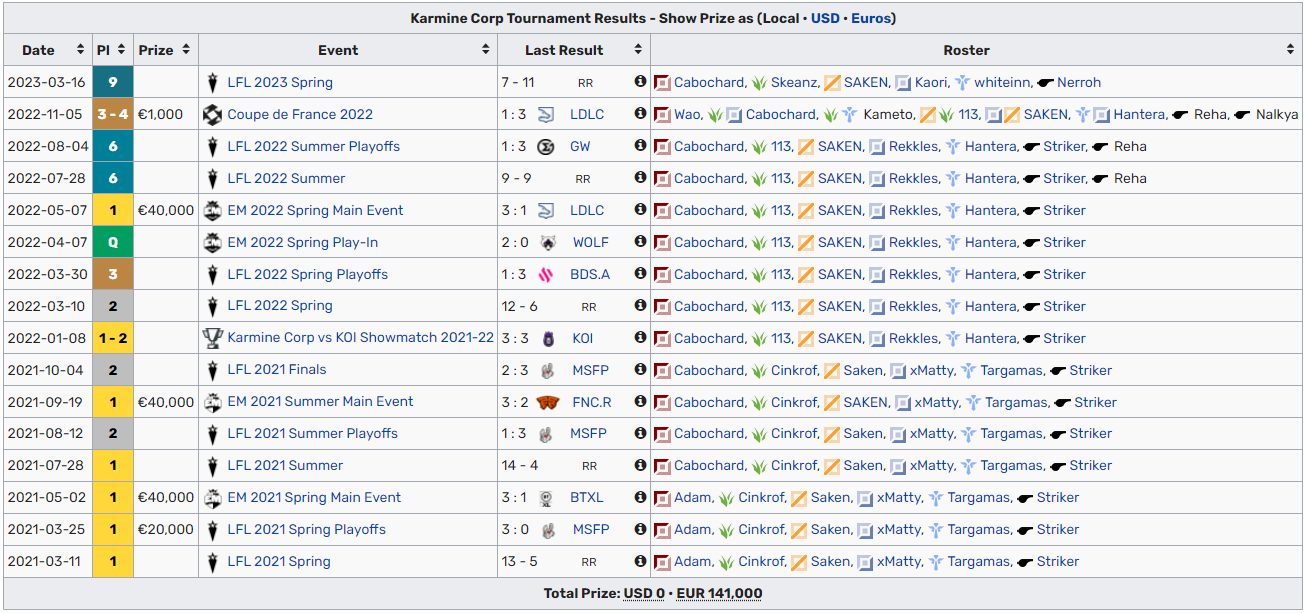This screenshot has width=1304, height=613.
Task: Open Kameto player page
Action: tap(889, 114)
